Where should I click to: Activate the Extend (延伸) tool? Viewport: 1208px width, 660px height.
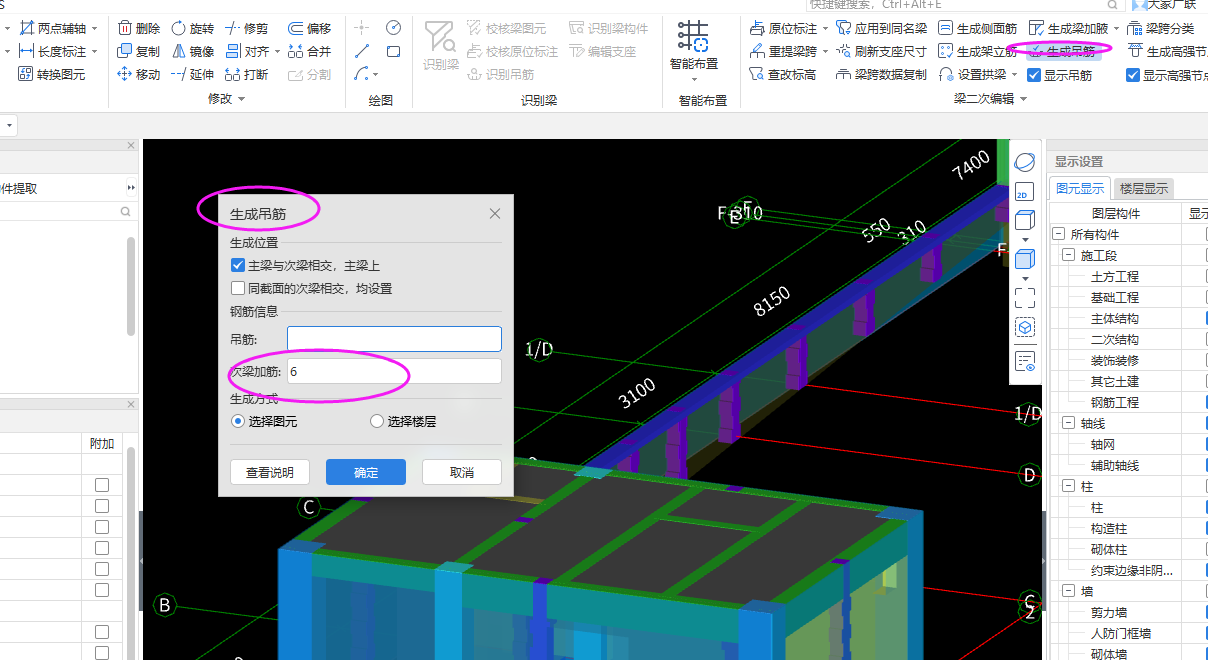(192, 74)
